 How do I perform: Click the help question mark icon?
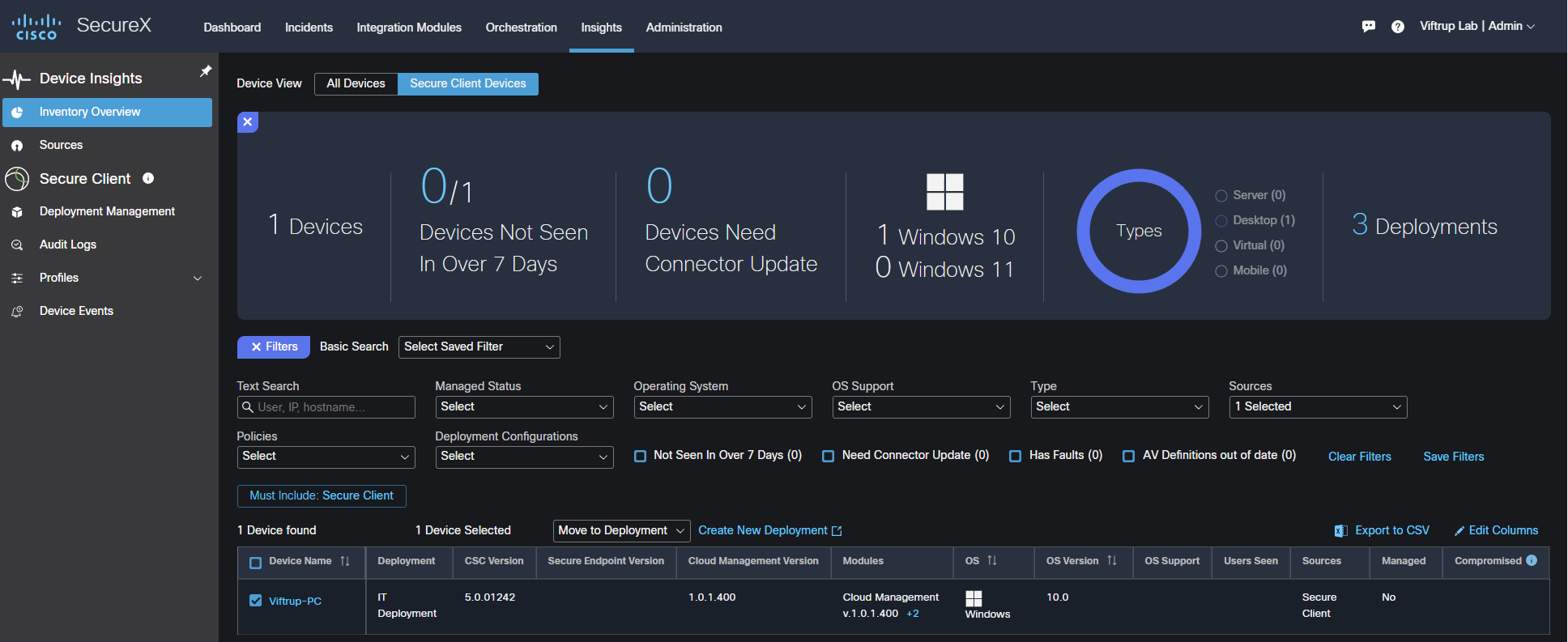[1398, 27]
